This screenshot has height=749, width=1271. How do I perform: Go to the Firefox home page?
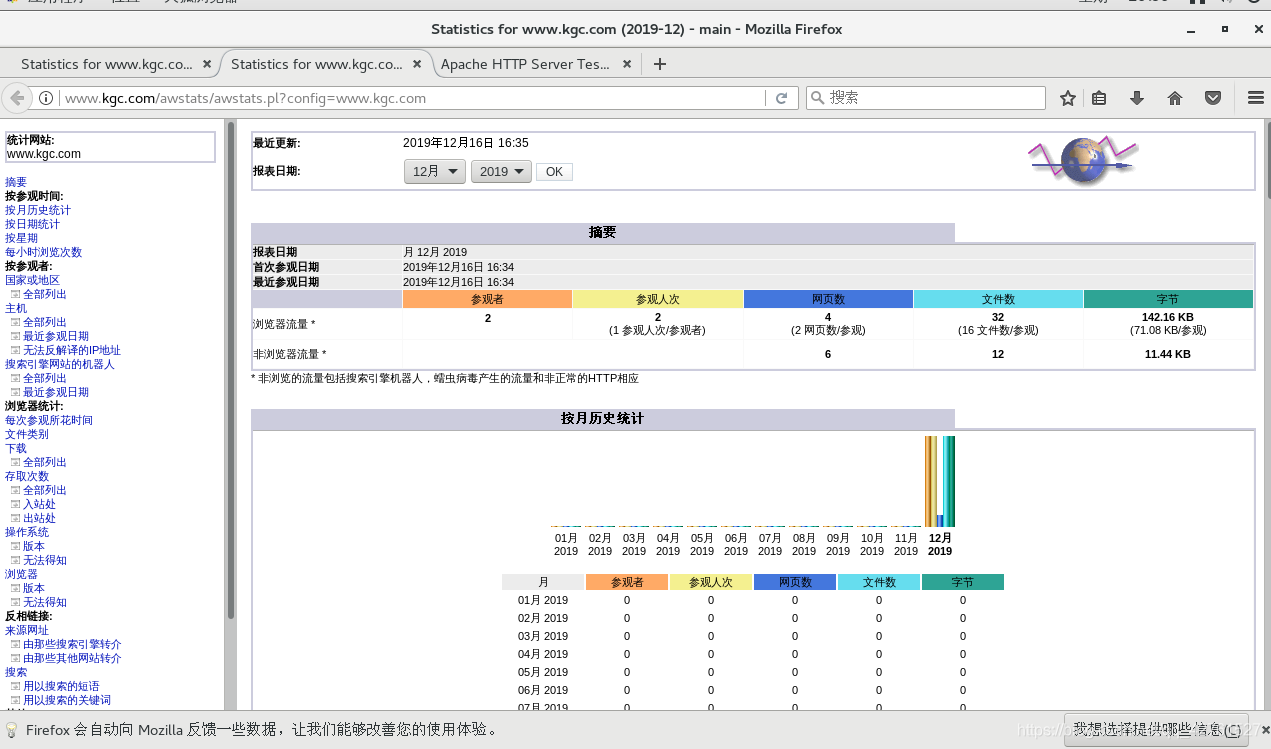[1175, 98]
